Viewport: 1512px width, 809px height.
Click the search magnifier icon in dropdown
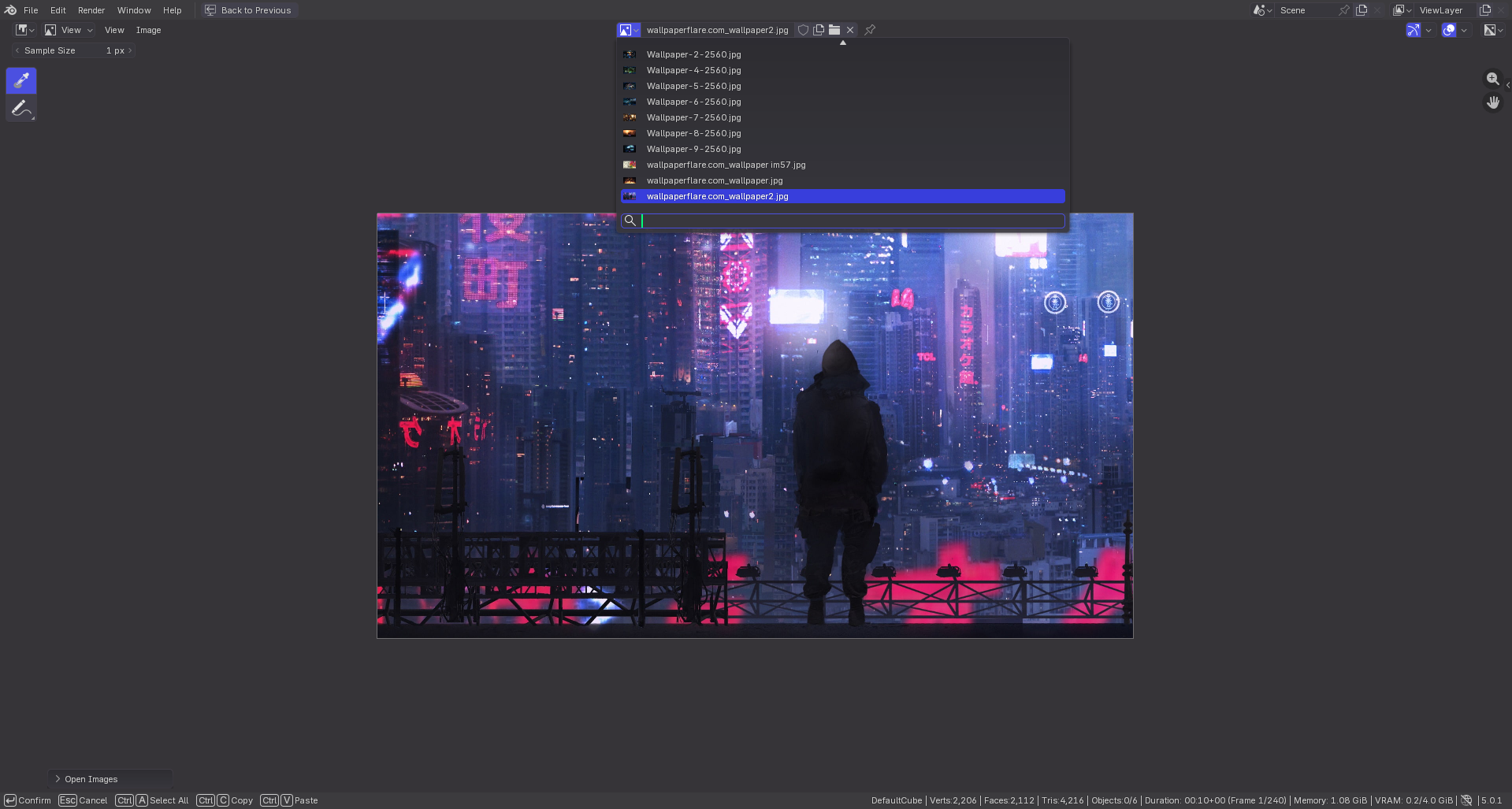pos(630,221)
